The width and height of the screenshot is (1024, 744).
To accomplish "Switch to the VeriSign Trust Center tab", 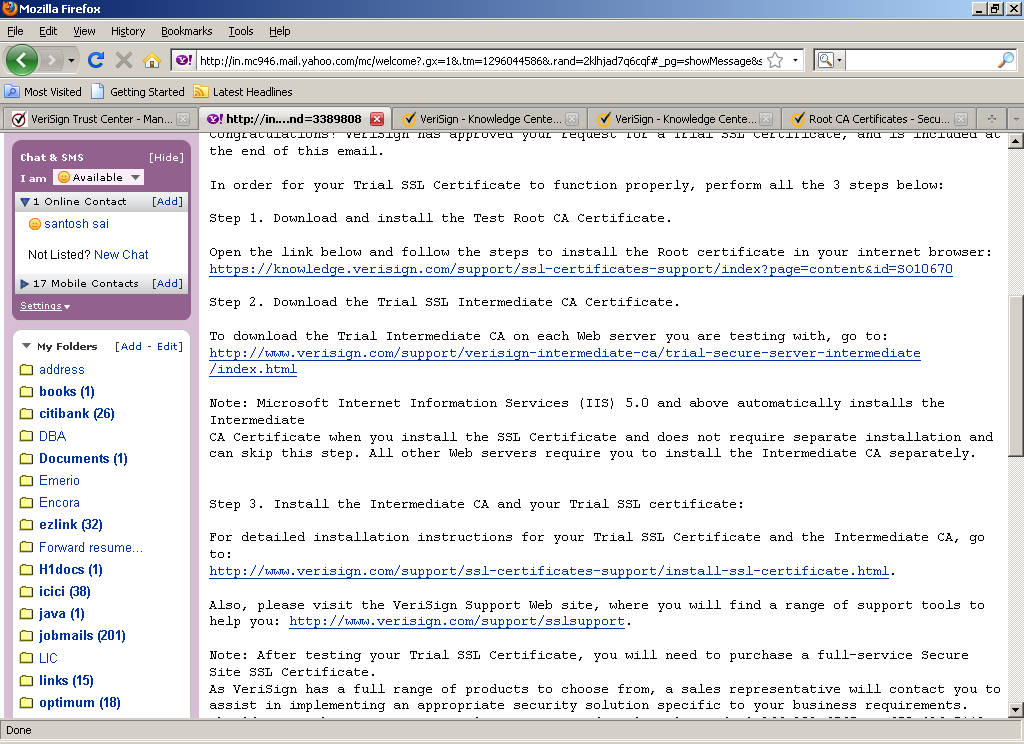I will 94,119.
